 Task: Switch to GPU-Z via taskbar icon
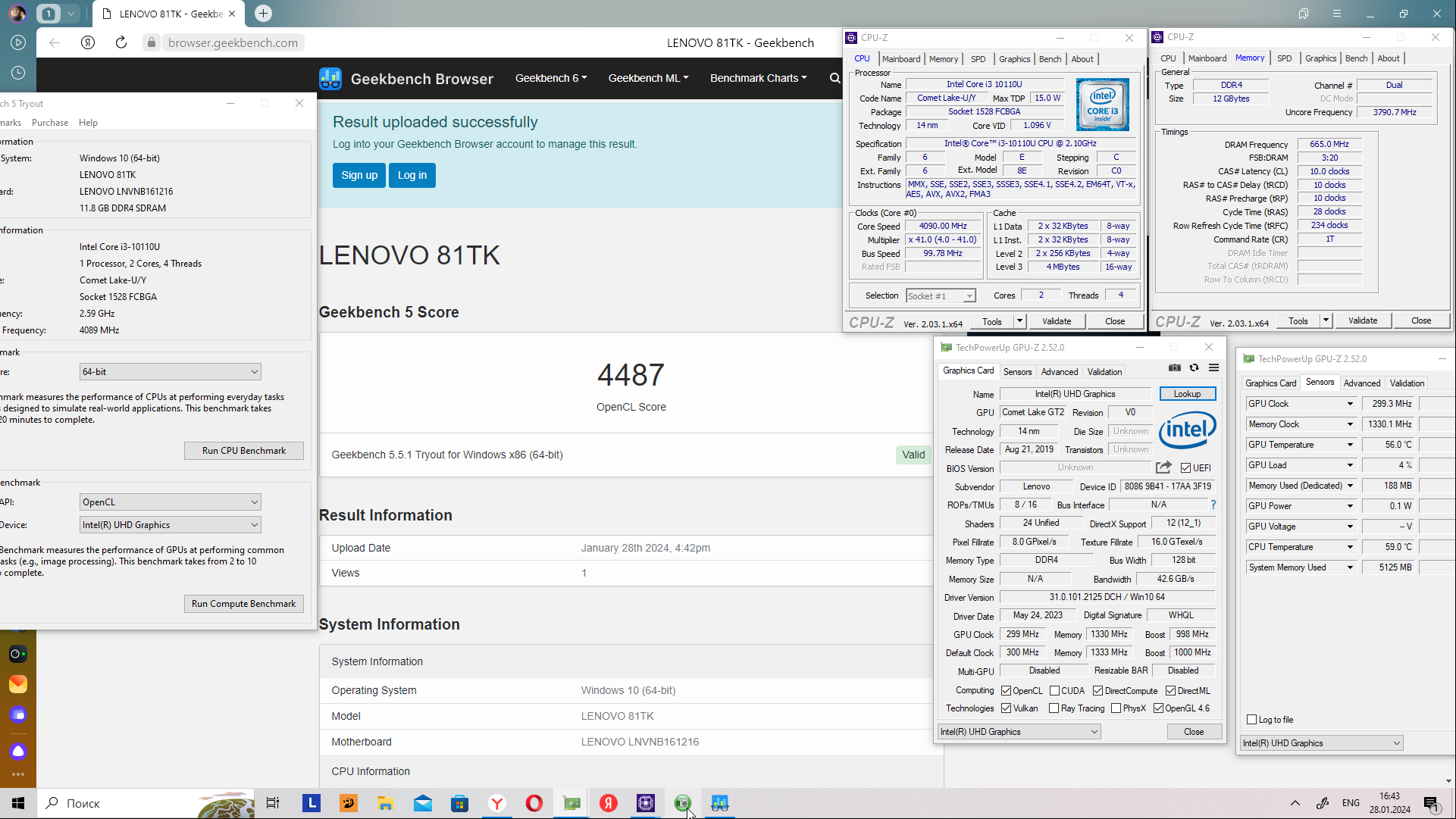(571, 803)
